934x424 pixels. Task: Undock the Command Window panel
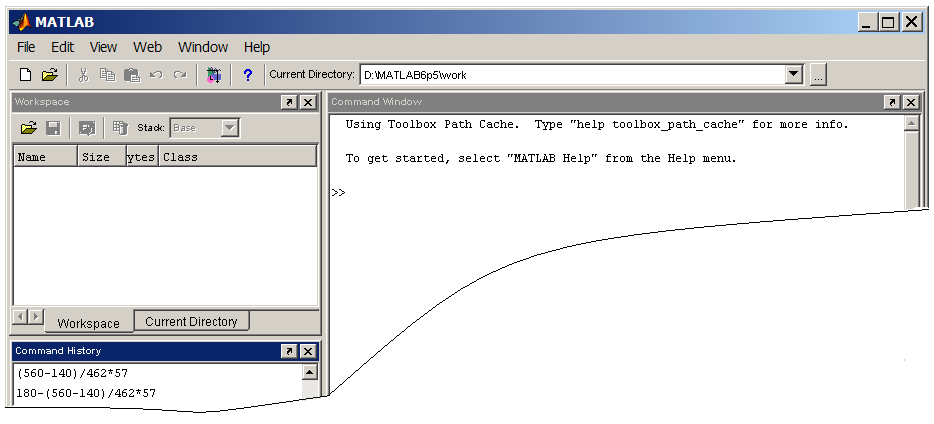892,102
